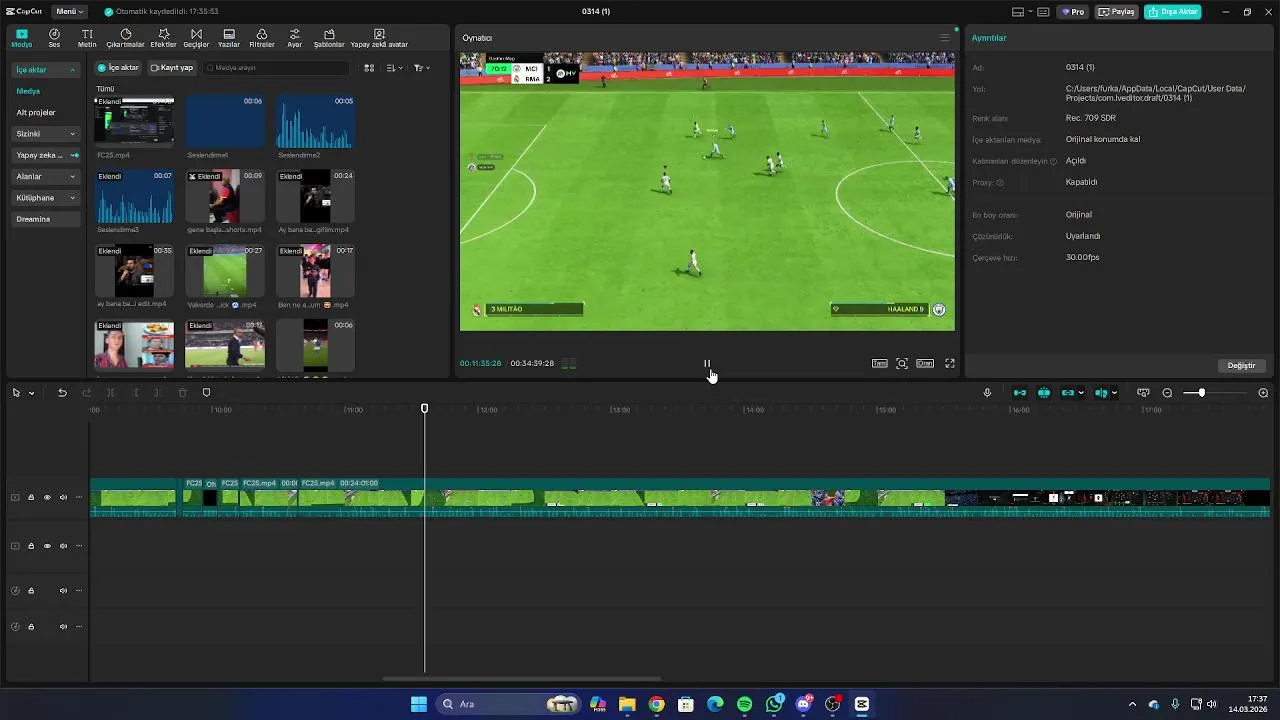1280x720 pixels.
Task: Click the İçe aktar import button
Action: click(x=118, y=68)
